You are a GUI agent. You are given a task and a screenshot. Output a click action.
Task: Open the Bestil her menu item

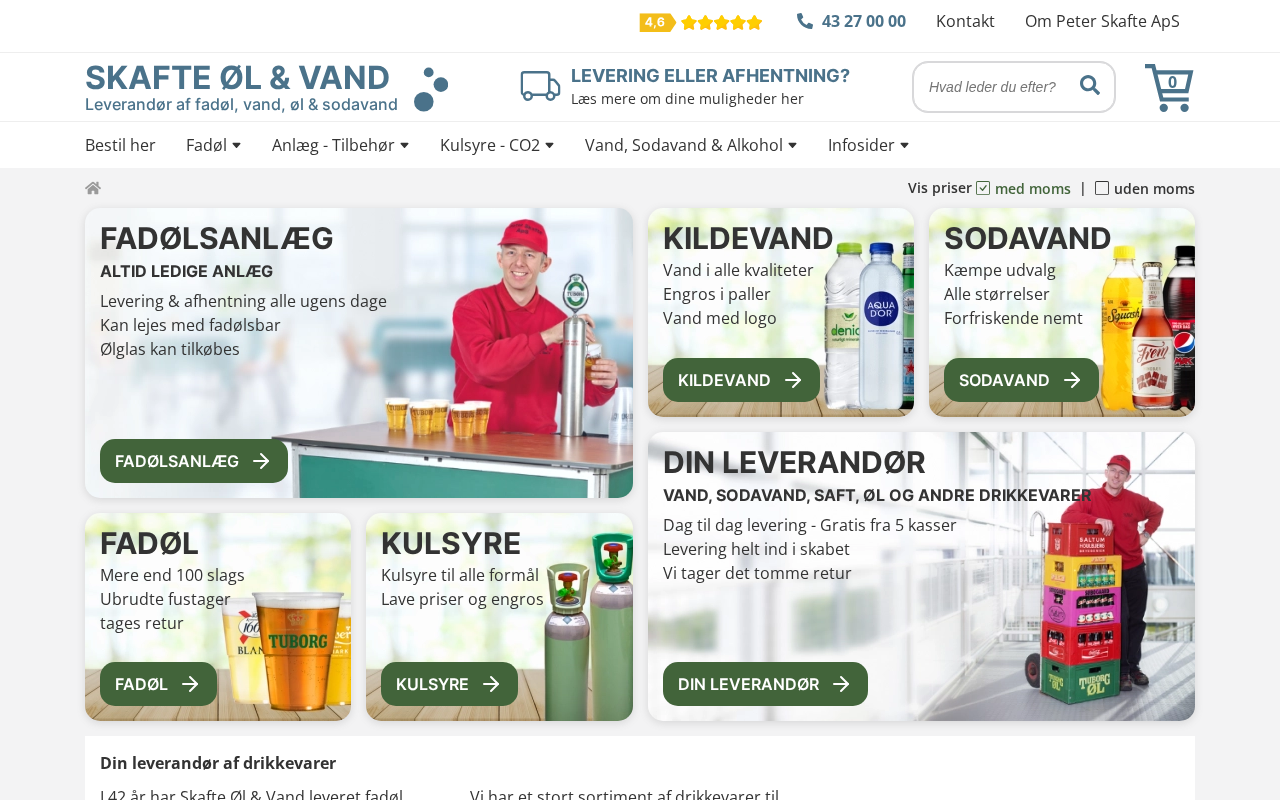(120, 145)
